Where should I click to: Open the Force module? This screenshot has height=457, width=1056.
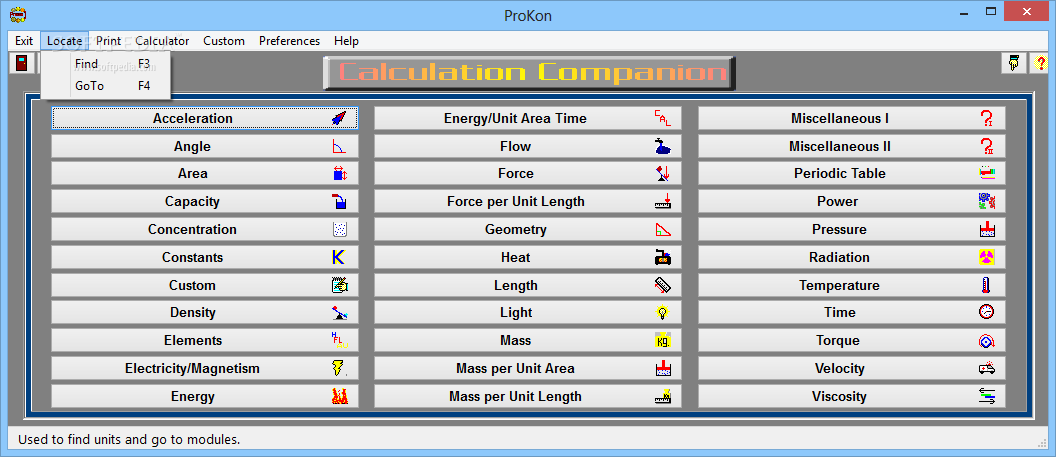click(528, 174)
